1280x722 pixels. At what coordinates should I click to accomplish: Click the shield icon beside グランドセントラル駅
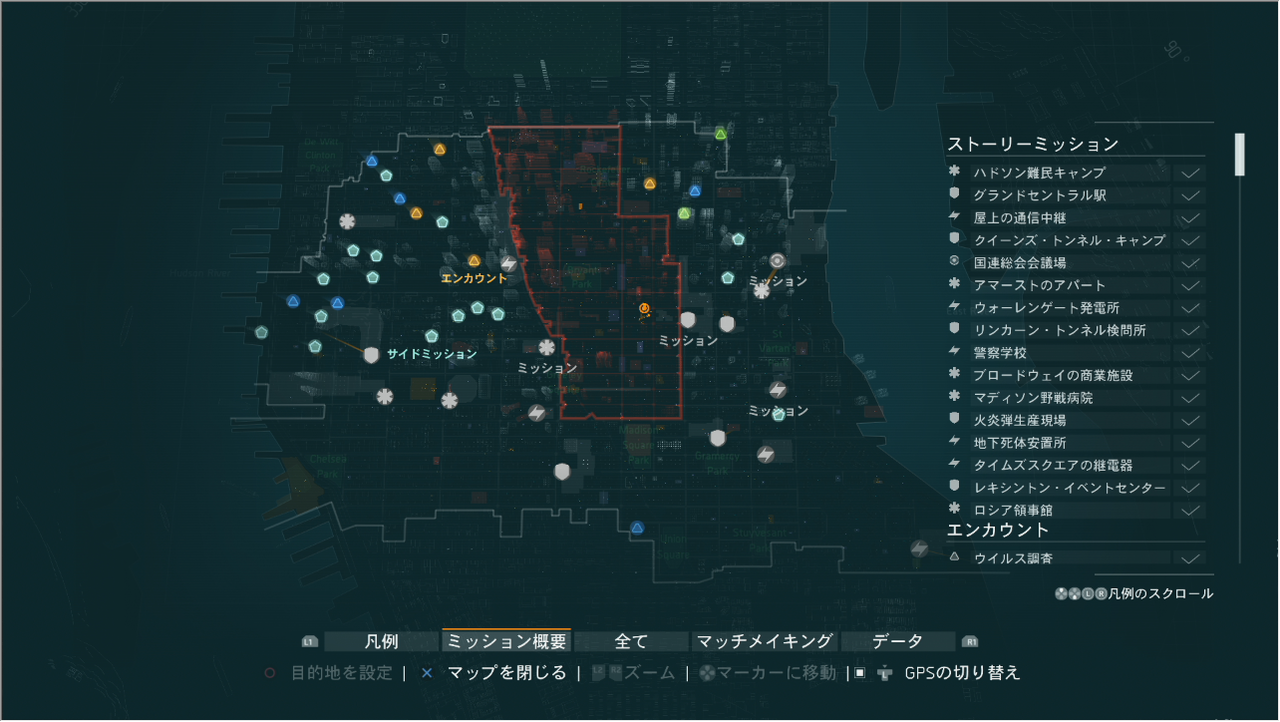pyautogui.click(x=954, y=194)
